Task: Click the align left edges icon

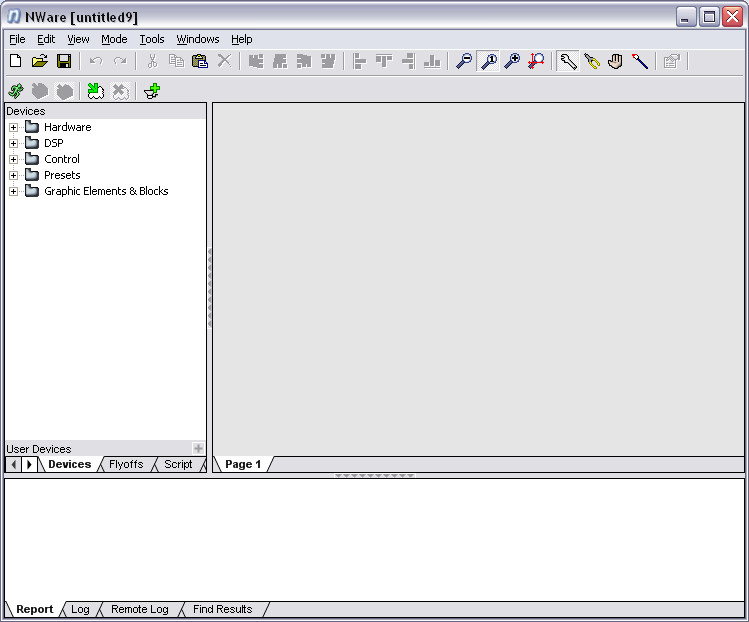Action: coord(359,61)
